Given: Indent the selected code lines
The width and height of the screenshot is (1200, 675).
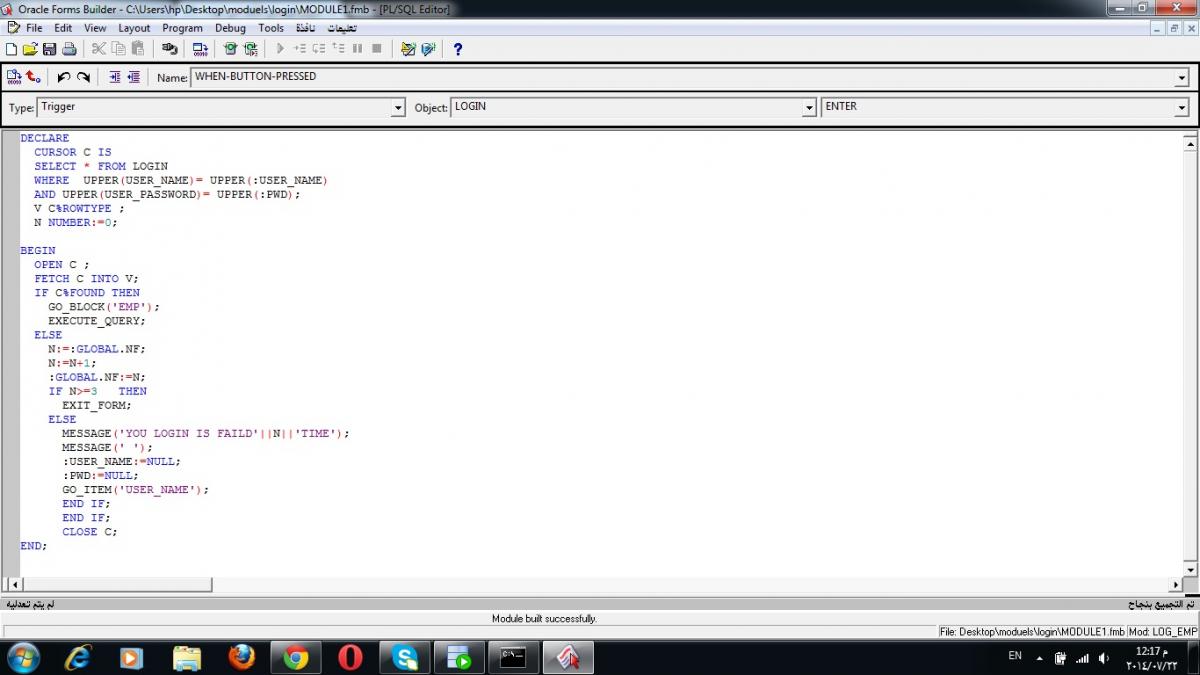Looking at the screenshot, I should [114, 77].
